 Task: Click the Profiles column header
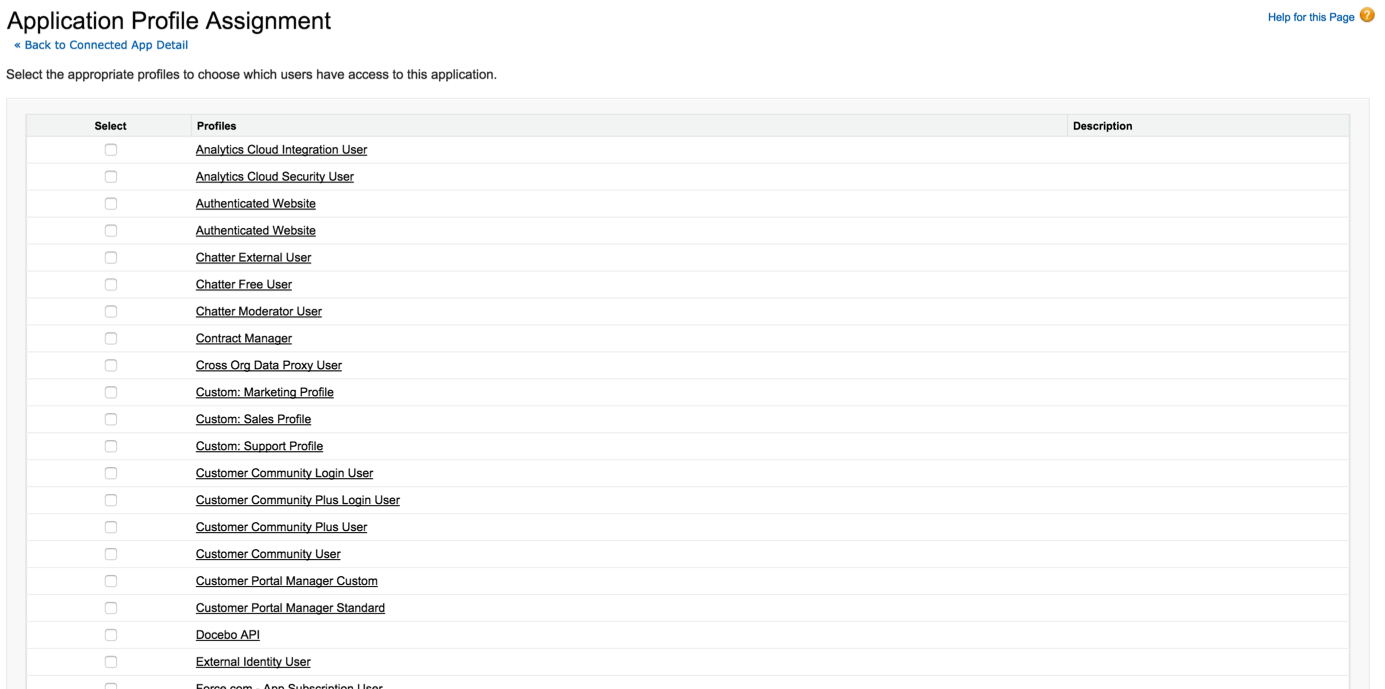pyautogui.click(x=216, y=126)
